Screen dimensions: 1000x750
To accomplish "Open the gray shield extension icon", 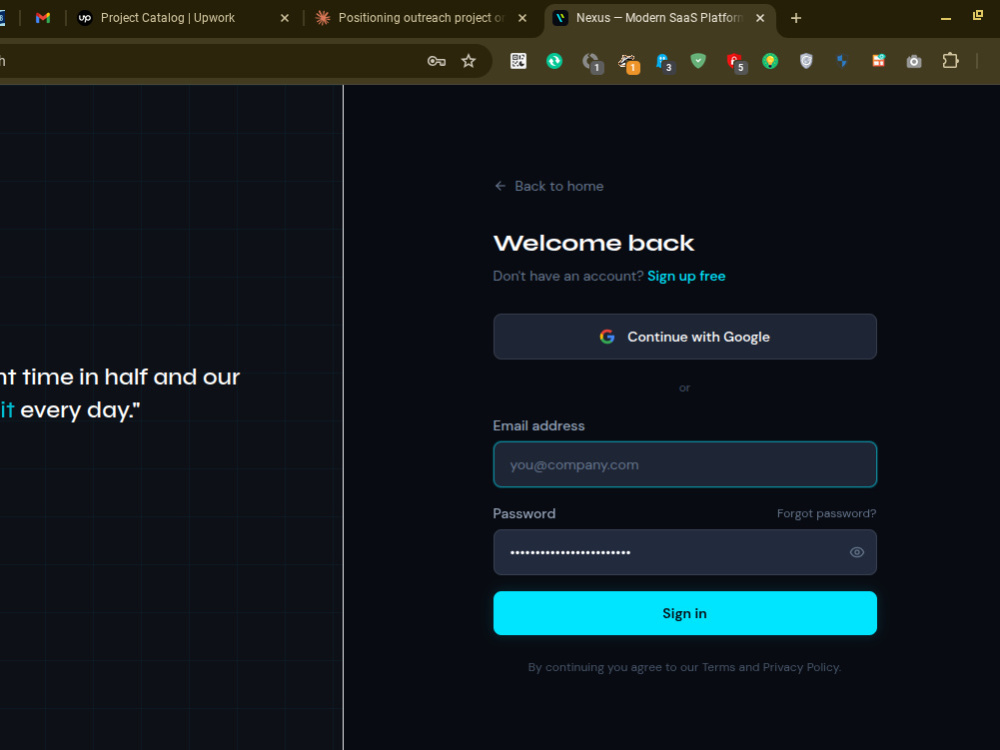I will (x=806, y=61).
